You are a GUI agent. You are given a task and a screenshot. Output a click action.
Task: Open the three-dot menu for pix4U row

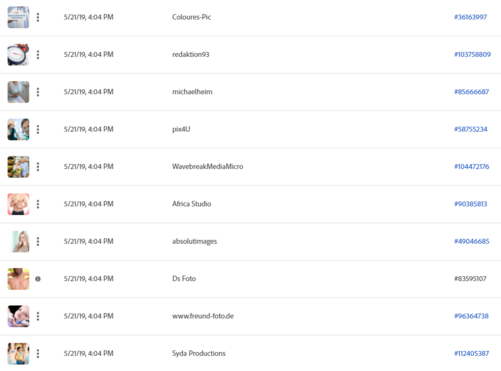[x=38, y=129]
